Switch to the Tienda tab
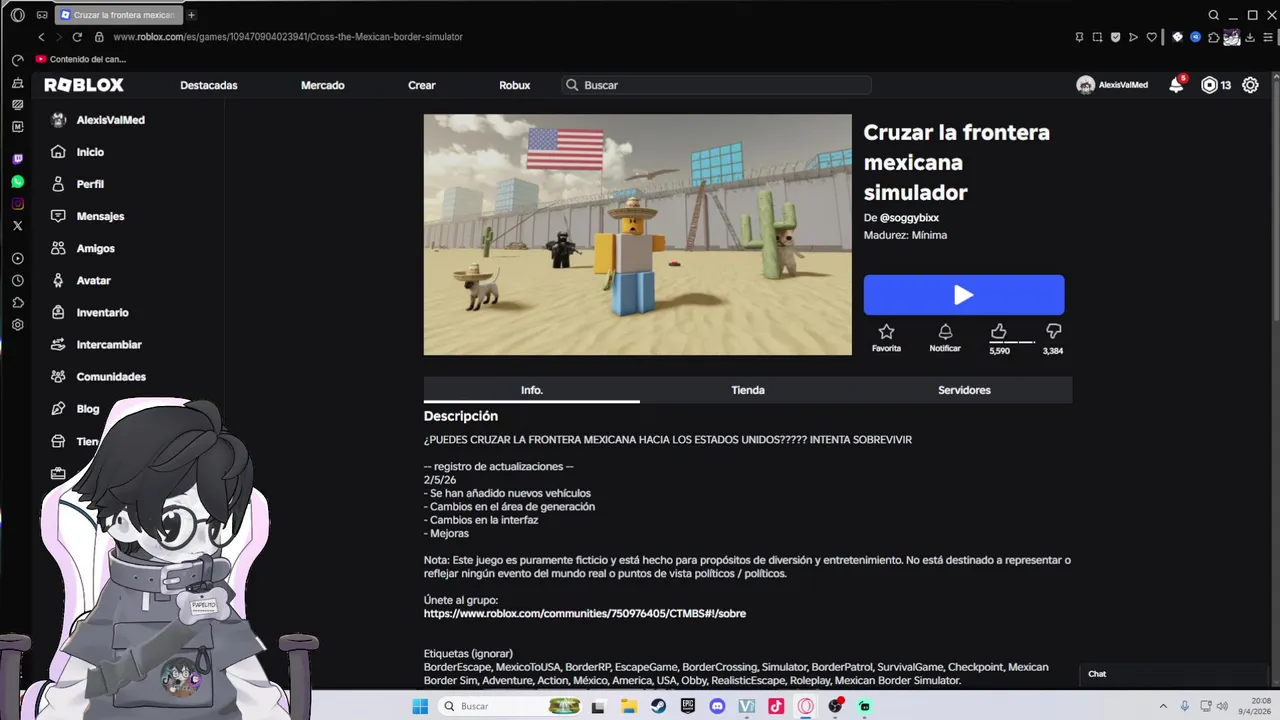1280x720 pixels. [x=748, y=390]
